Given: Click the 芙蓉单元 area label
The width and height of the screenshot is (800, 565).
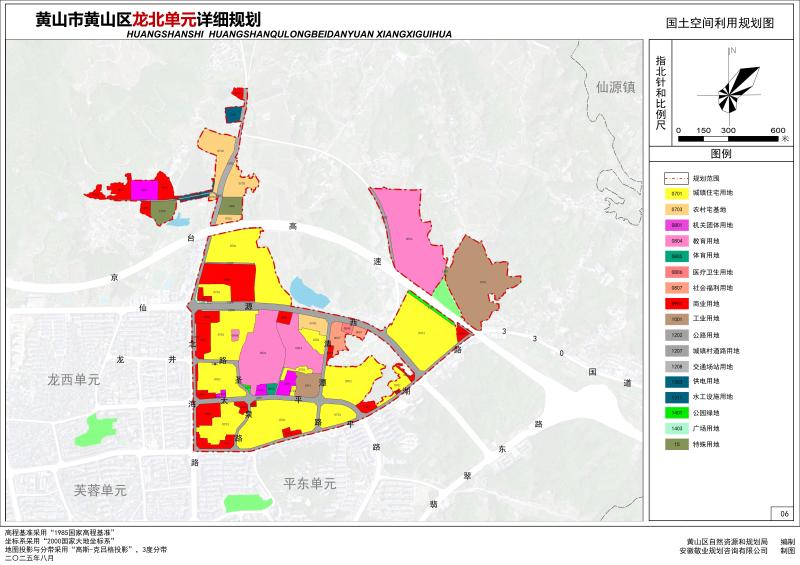Looking at the screenshot, I should pos(100,490).
